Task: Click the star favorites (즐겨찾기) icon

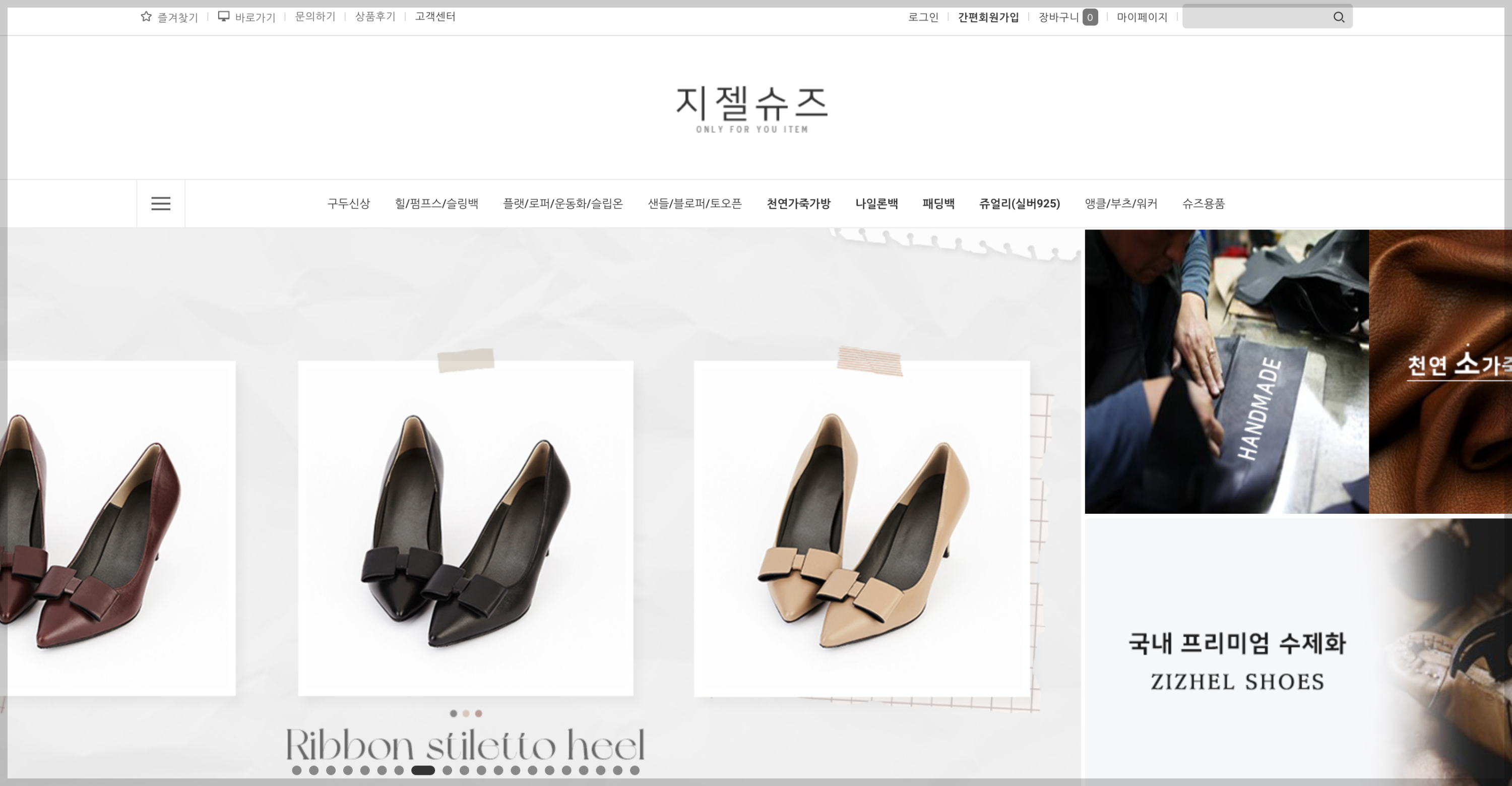Action: click(146, 17)
